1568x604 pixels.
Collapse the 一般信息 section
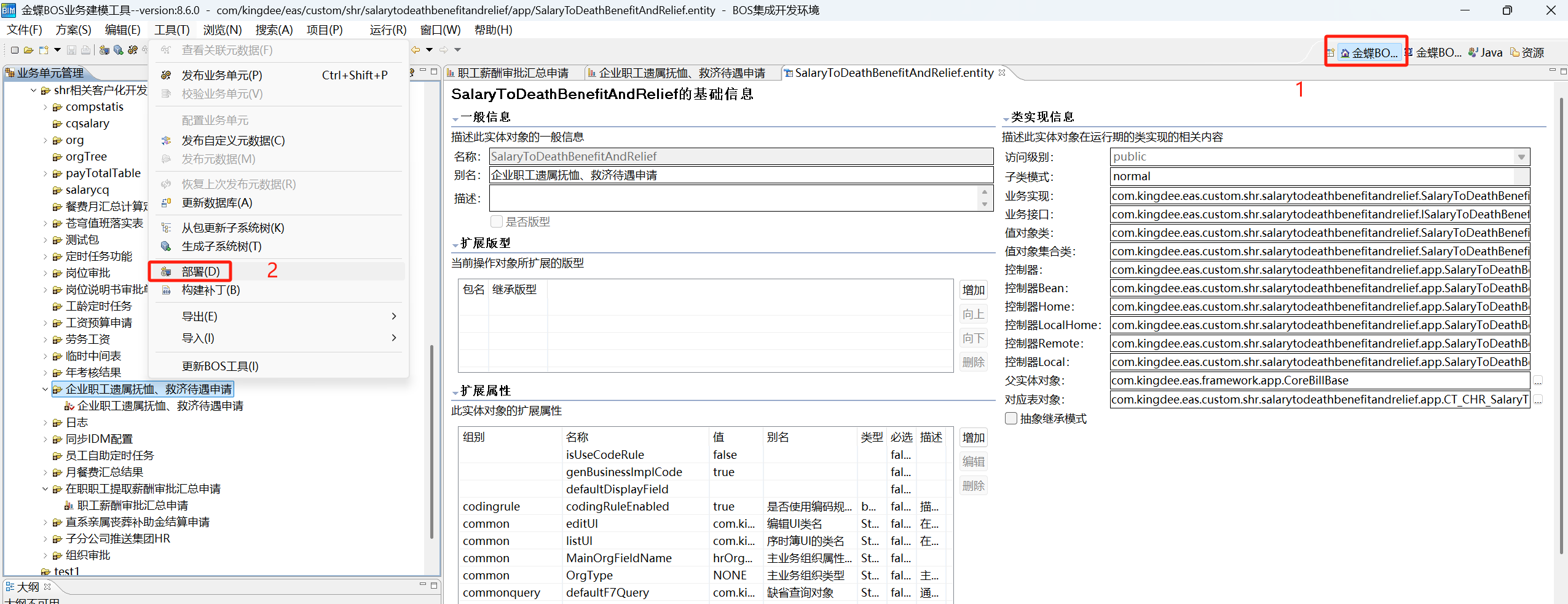point(455,118)
